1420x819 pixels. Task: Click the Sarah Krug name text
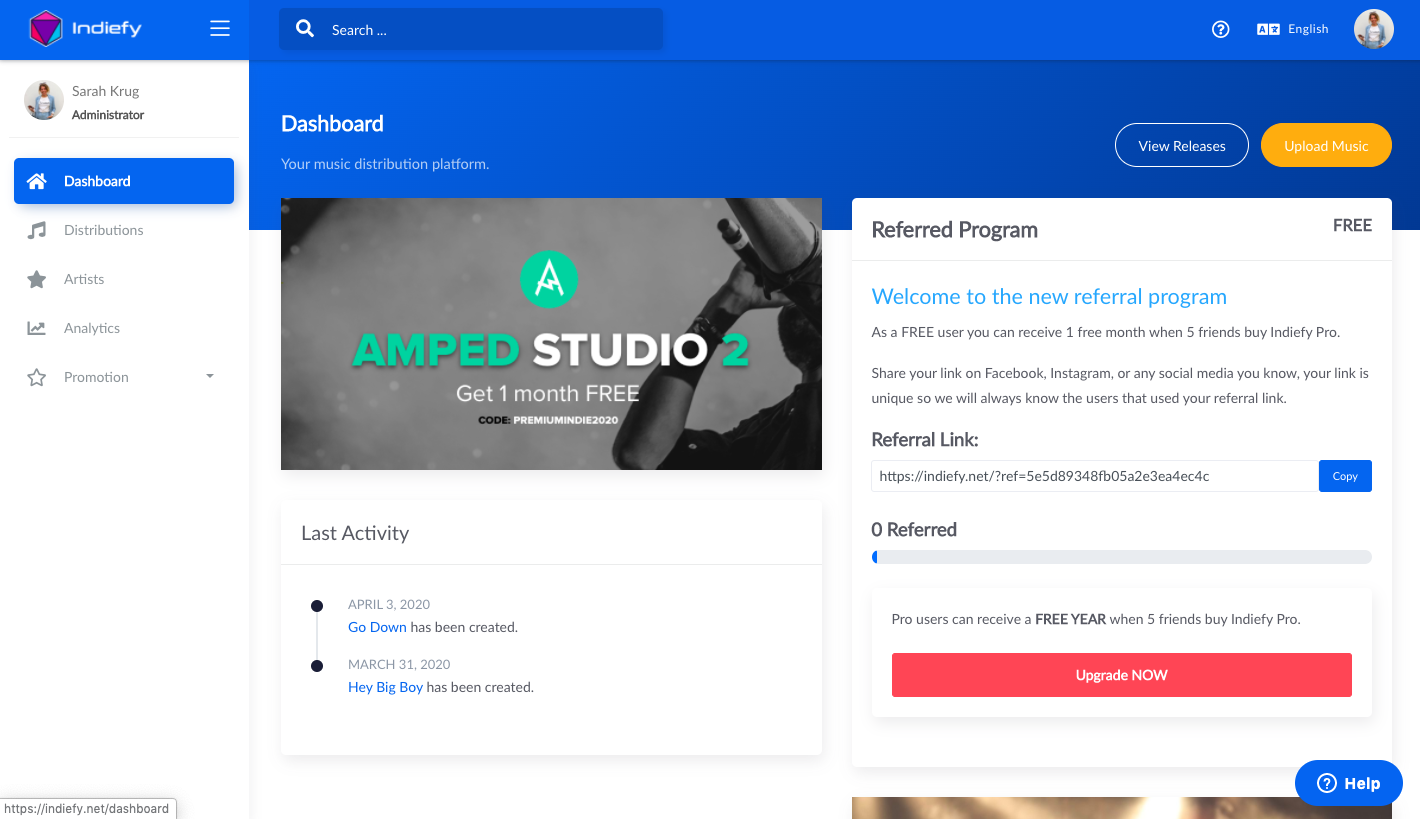[106, 91]
